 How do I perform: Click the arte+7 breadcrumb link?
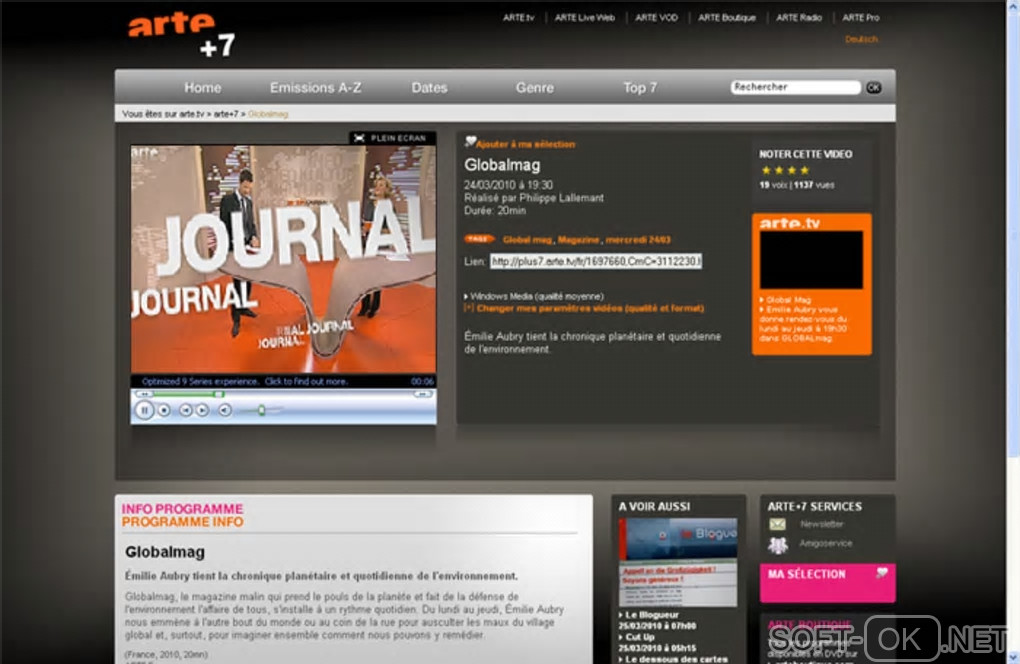[226, 114]
